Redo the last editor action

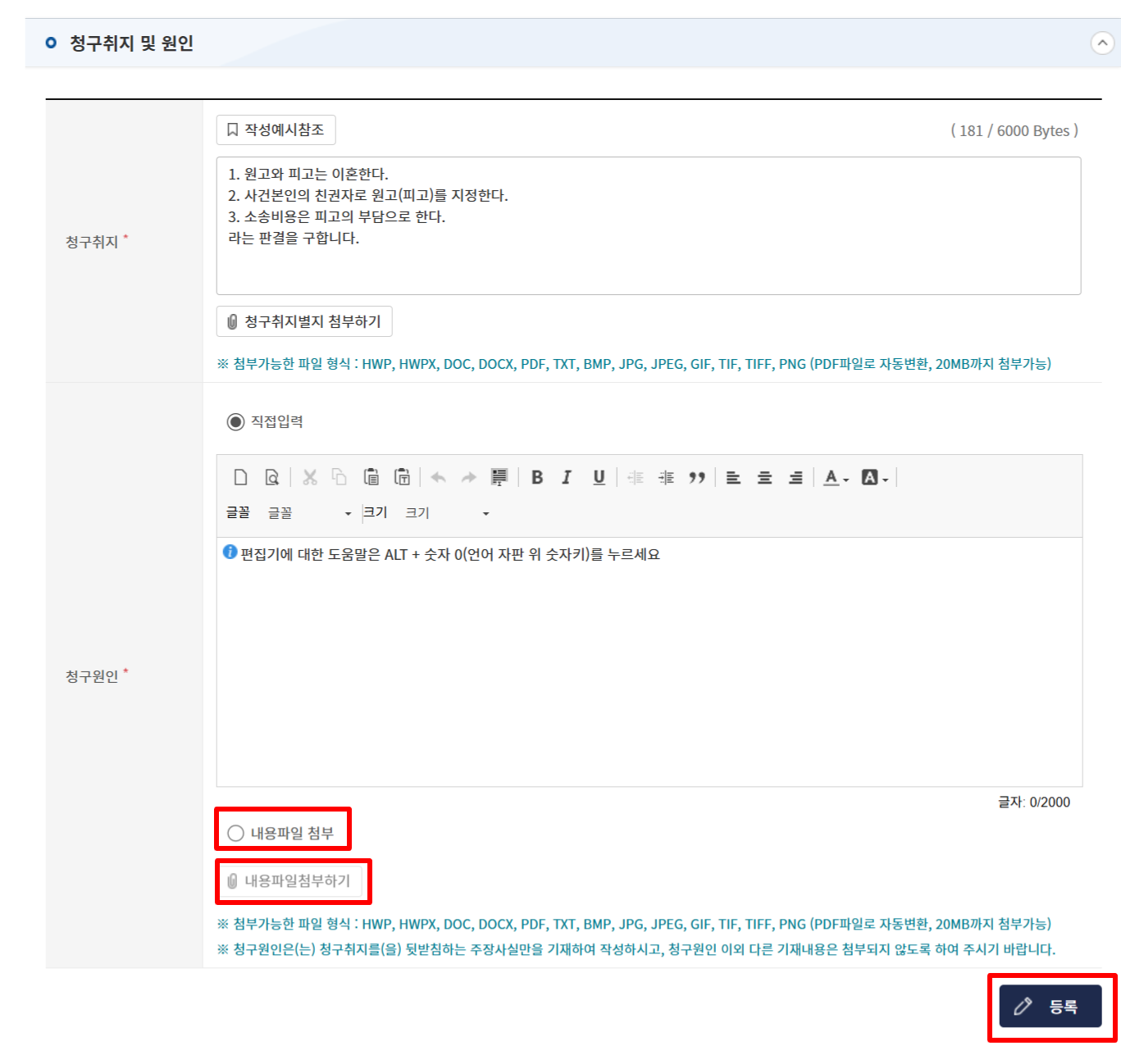468,477
